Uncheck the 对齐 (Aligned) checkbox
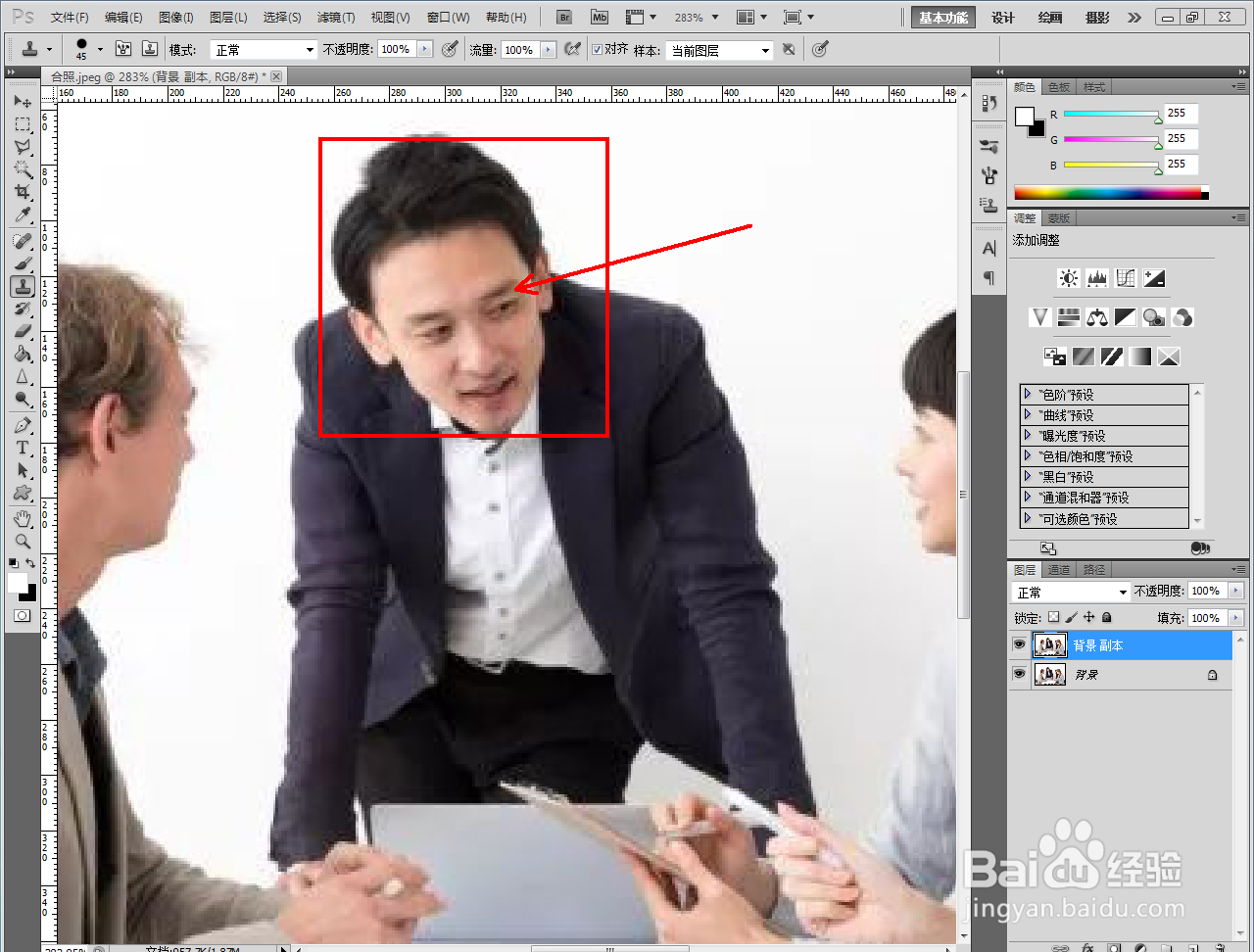Screen dimensions: 1254x952 pyautogui.click(x=597, y=50)
